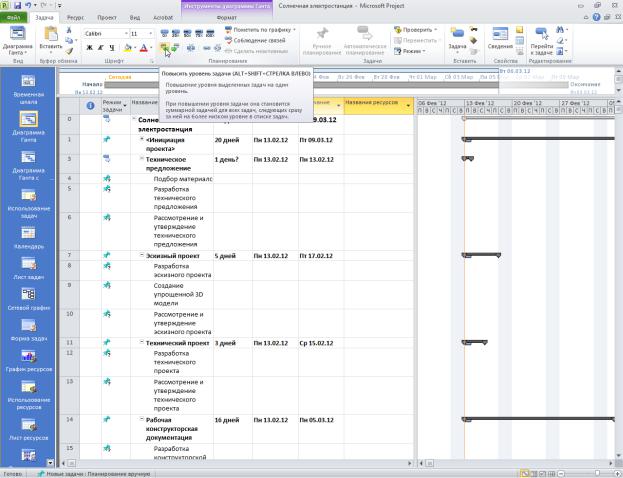Open График ресурсов in the view bar

pos(29,360)
